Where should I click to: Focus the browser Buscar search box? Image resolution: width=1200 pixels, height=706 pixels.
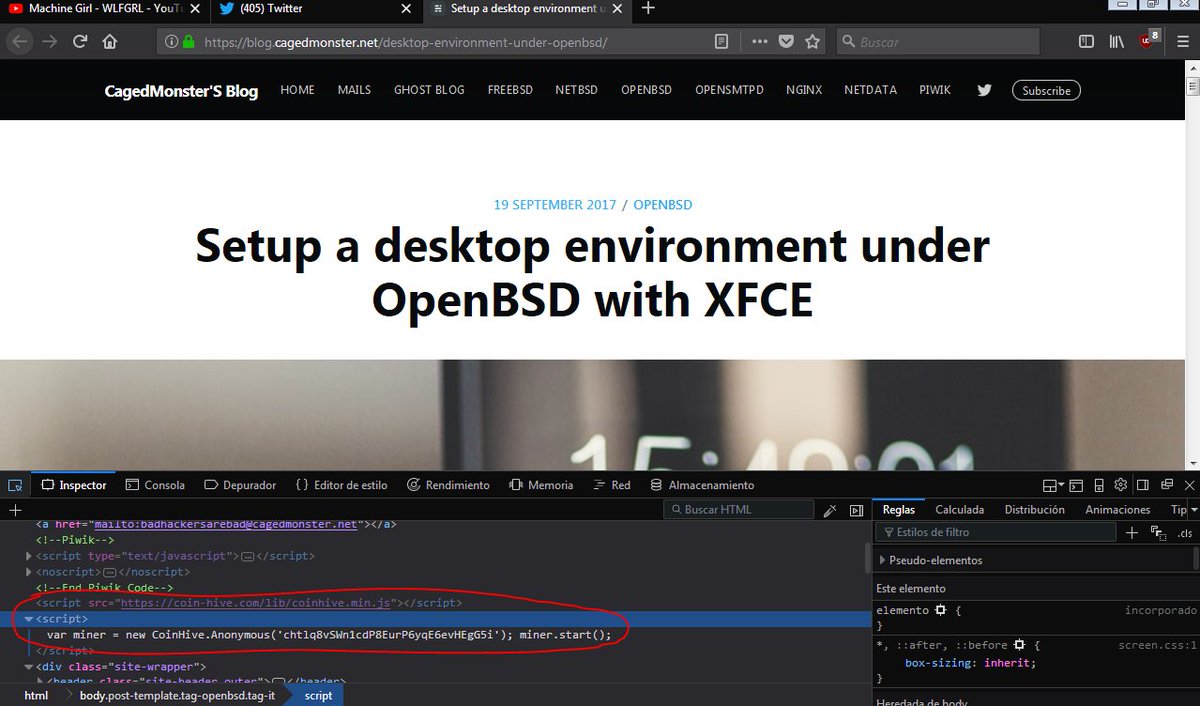[937, 42]
